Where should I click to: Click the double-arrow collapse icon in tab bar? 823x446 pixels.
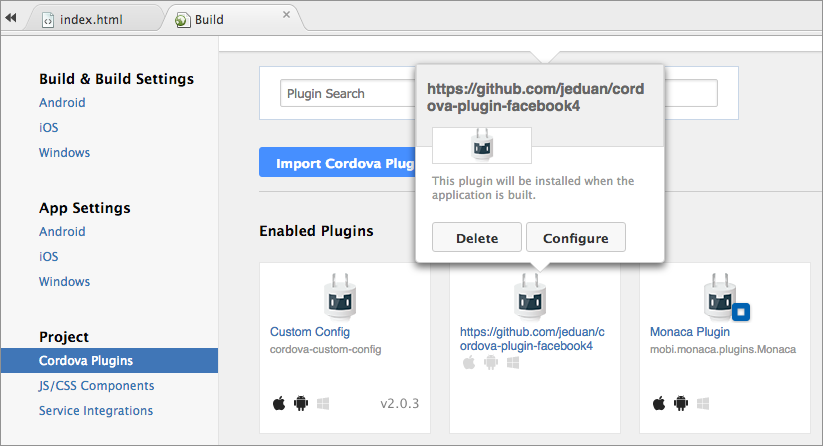point(11,18)
